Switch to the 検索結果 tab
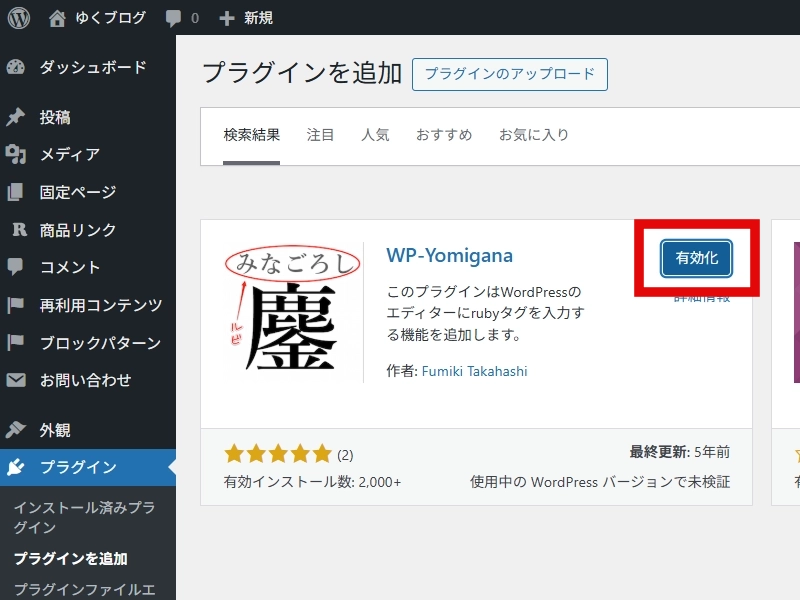The height and width of the screenshot is (600, 800). coord(252,135)
